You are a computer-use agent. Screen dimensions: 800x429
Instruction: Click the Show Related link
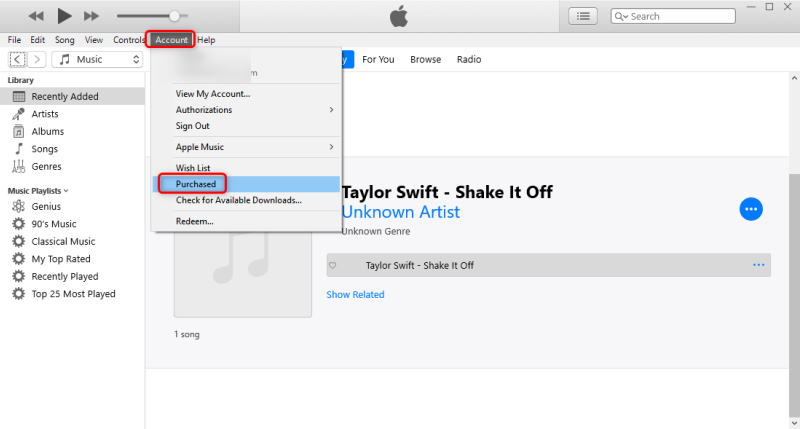coord(355,294)
